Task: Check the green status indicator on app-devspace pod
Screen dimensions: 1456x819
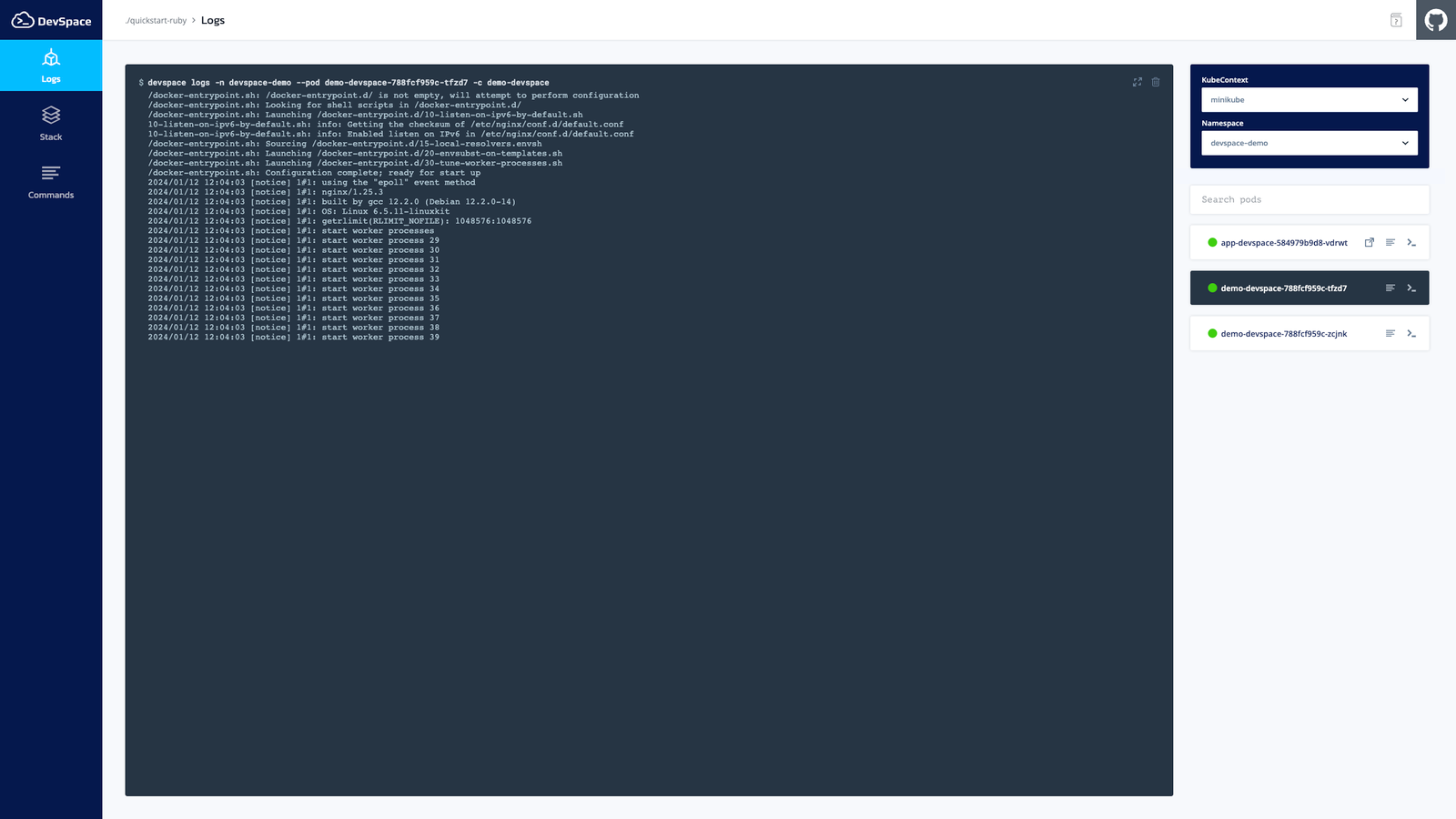Action: [1212, 242]
